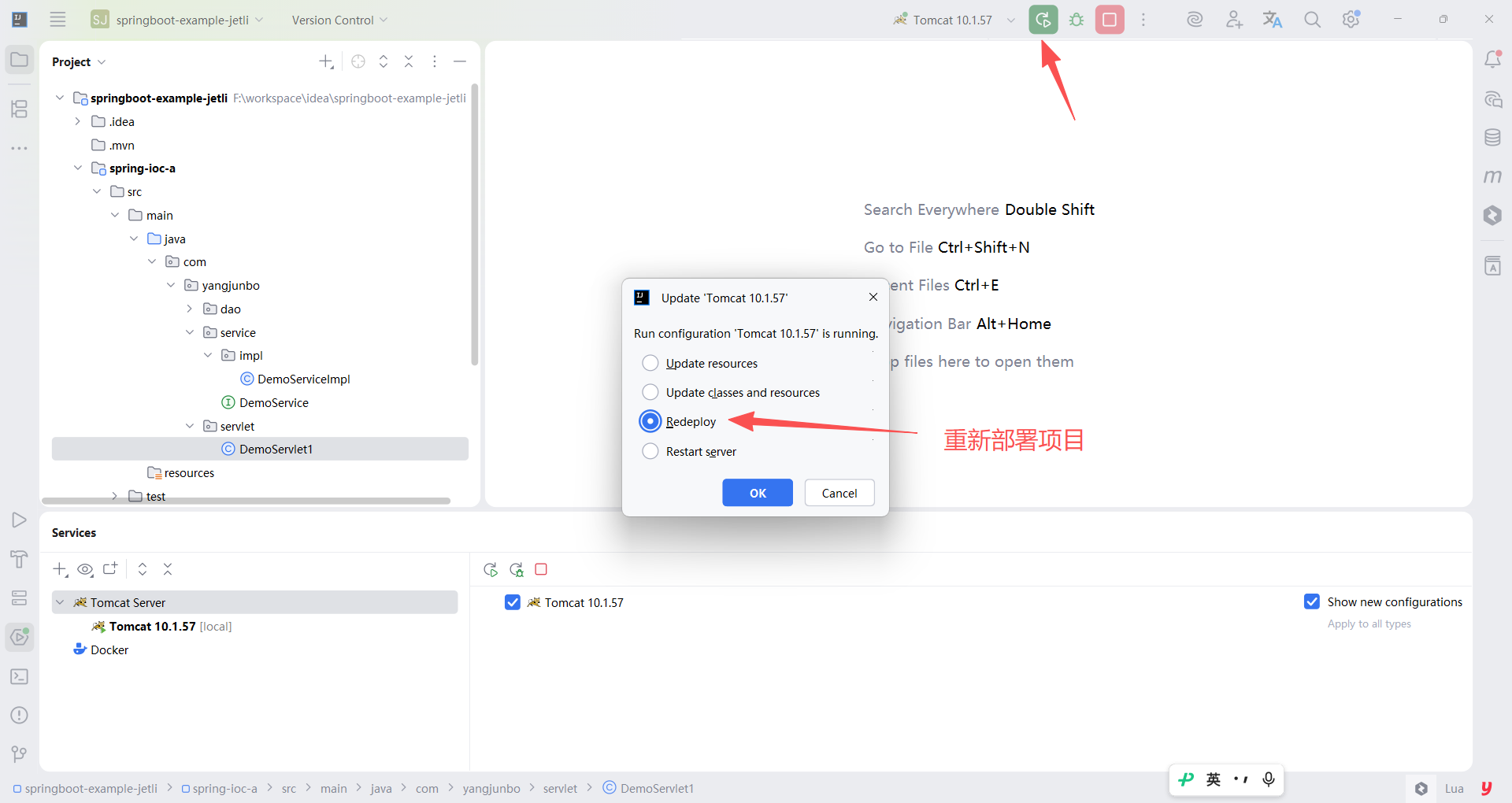Collapse the springboot-example-jetli root node
Viewport: 1512px width, 803px height.
[x=60, y=98]
